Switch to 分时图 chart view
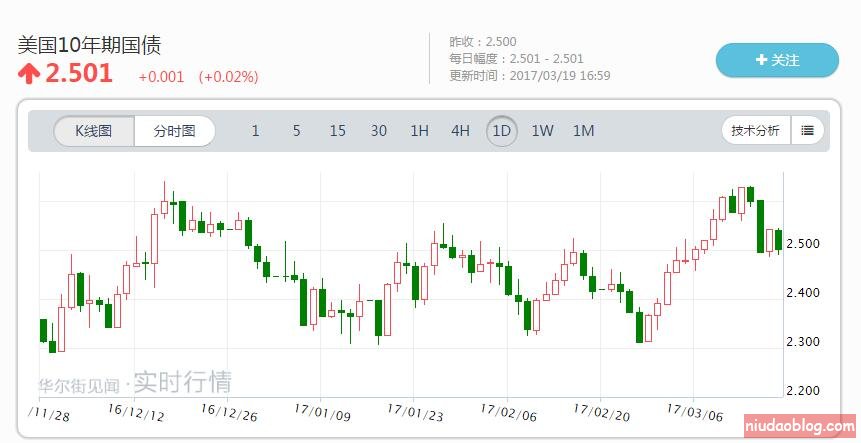 (x=175, y=131)
